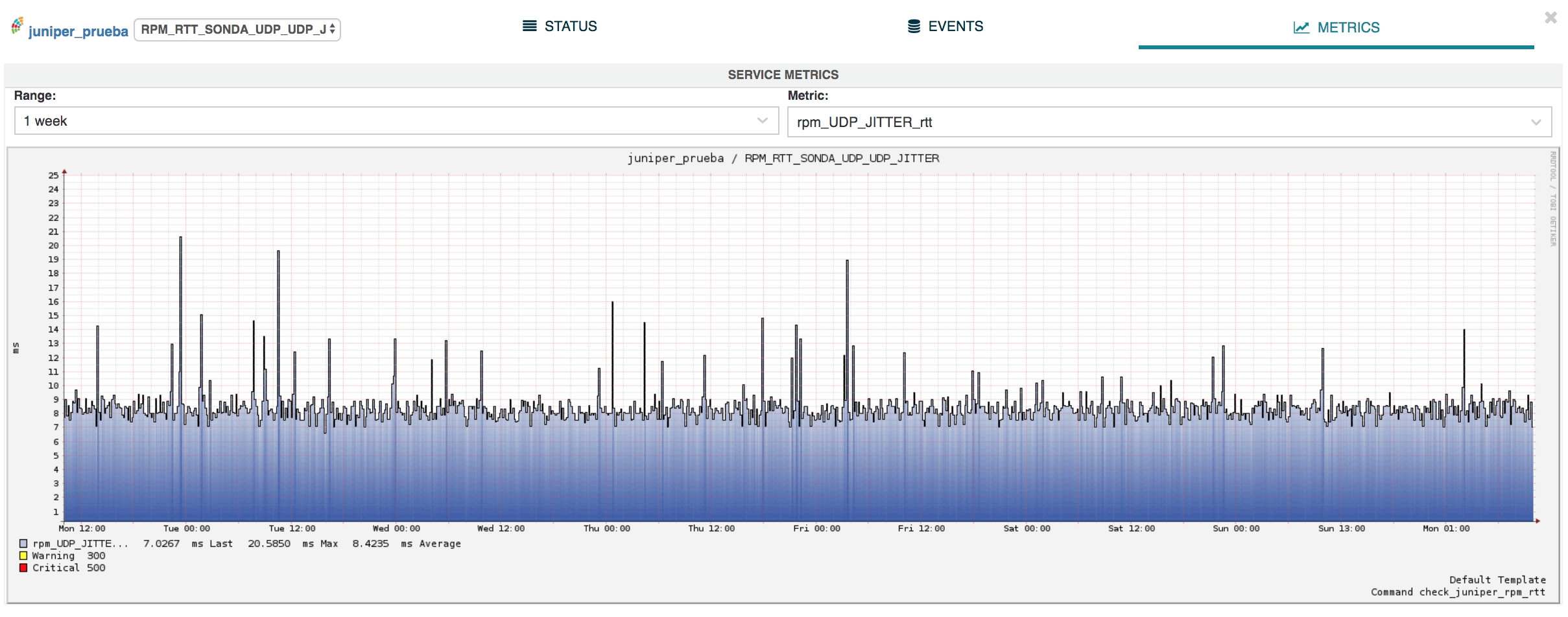Viewport: 1568px width, 617px height.
Task: Click the graph title juniper_prueba / RPM_RTT_SONDA_UDP_UDP_JITTER
Action: tap(783, 158)
